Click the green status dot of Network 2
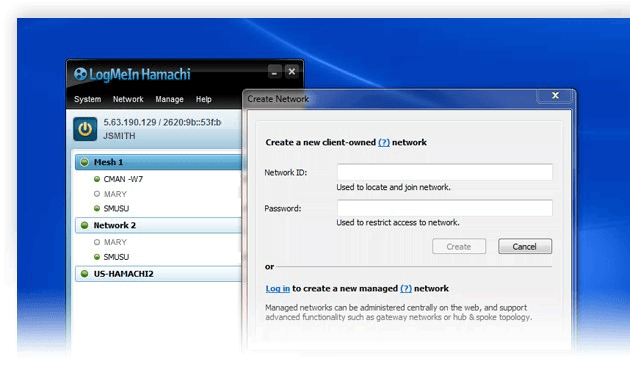 click(x=84, y=225)
